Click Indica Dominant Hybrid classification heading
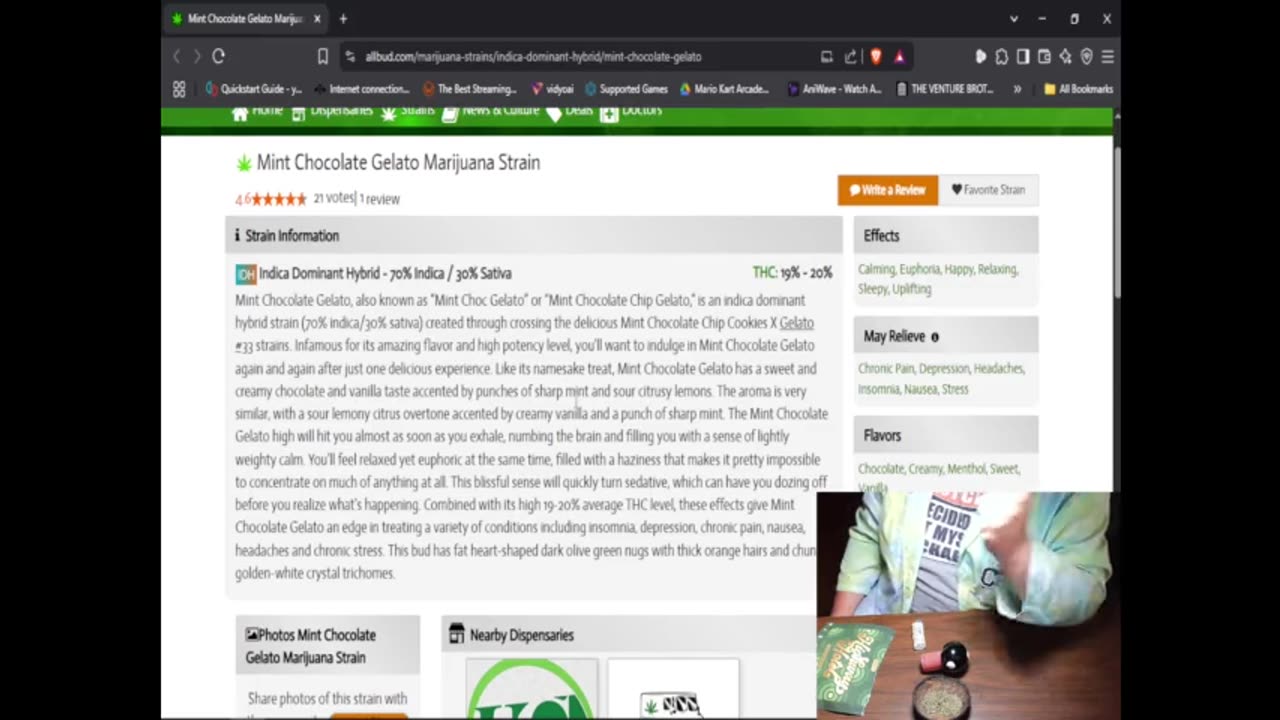This screenshot has height=720, width=1280. pyautogui.click(x=385, y=273)
